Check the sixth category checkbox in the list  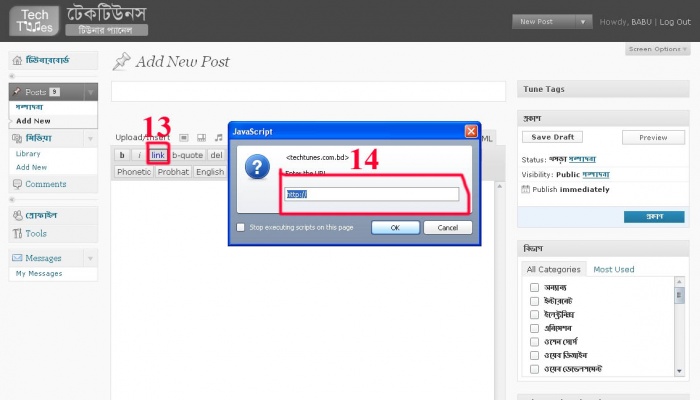pos(534,355)
